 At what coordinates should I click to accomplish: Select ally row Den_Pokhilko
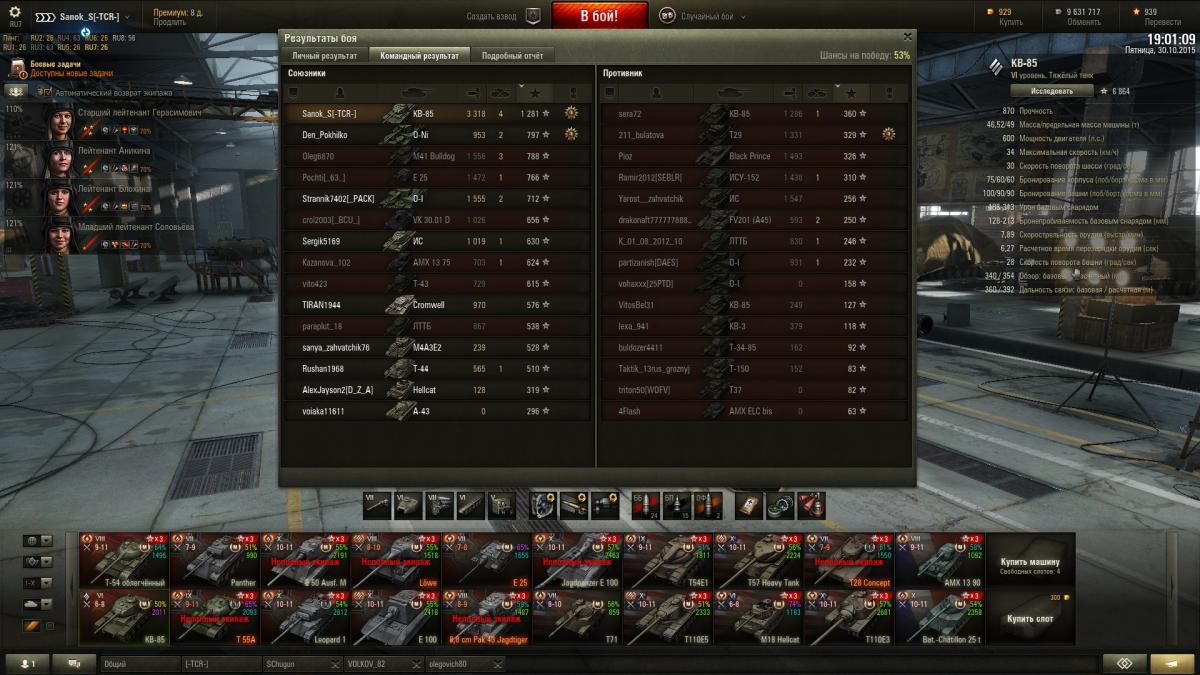pyautogui.click(x=438, y=134)
